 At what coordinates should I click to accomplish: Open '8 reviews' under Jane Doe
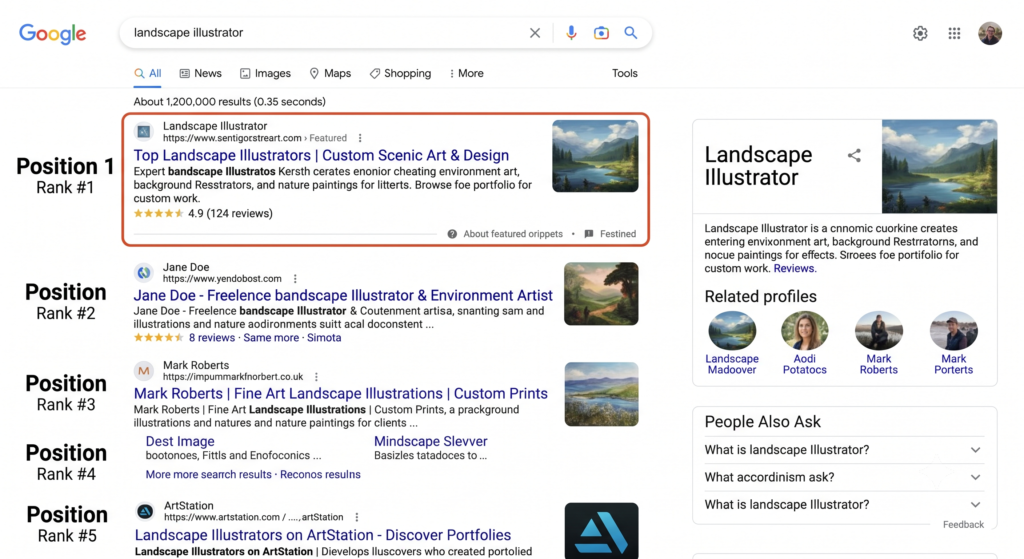212,338
